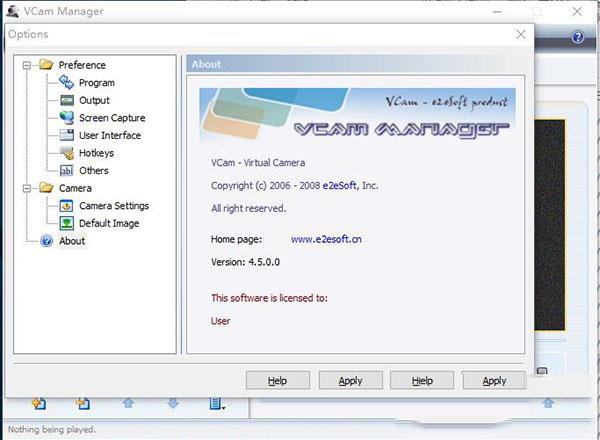Close the Options dialog
600x440 pixels.
pos(520,34)
